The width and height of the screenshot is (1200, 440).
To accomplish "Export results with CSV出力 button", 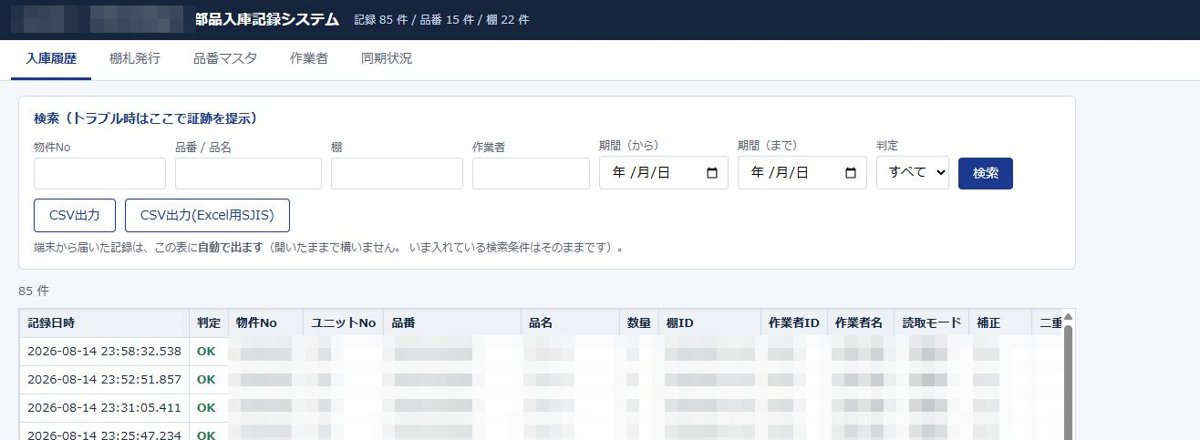I will 75,215.
